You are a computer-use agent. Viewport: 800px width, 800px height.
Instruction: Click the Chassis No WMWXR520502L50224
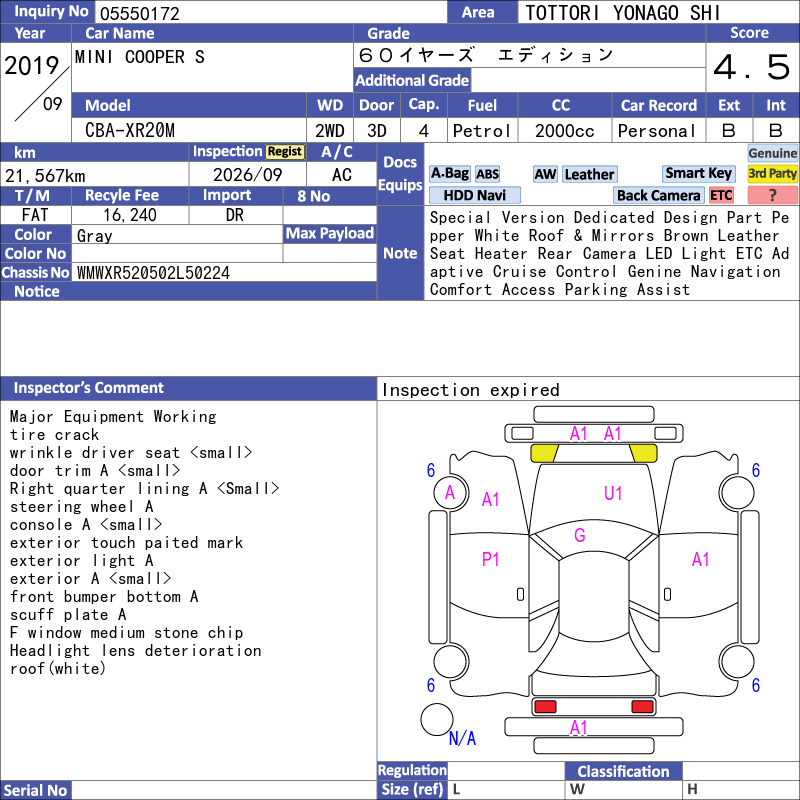(x=153, y=272)
